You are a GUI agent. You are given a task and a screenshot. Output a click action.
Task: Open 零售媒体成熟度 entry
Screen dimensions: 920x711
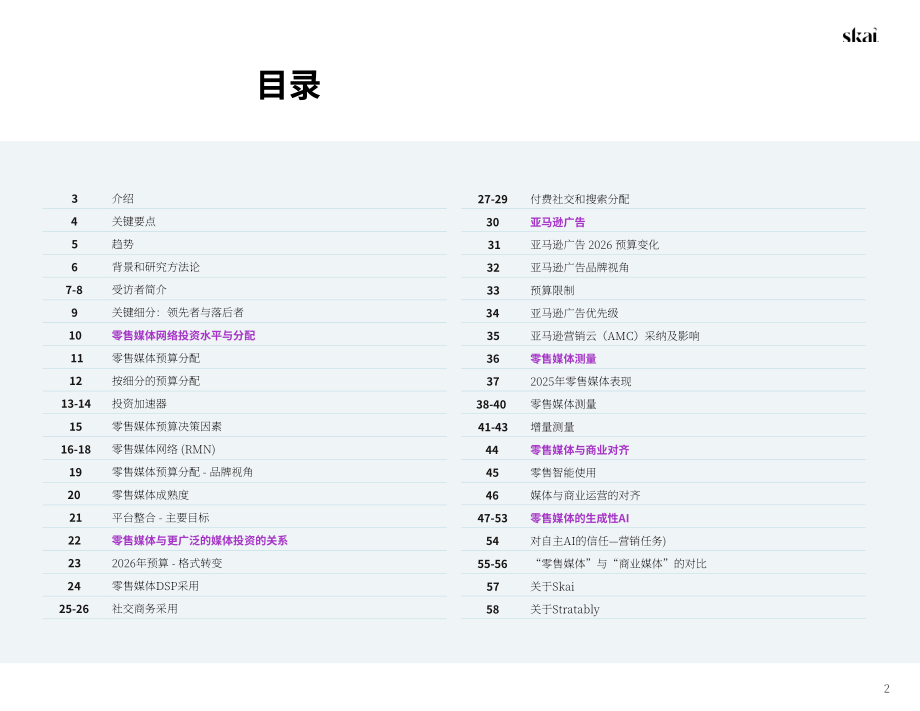pos(150,495)
